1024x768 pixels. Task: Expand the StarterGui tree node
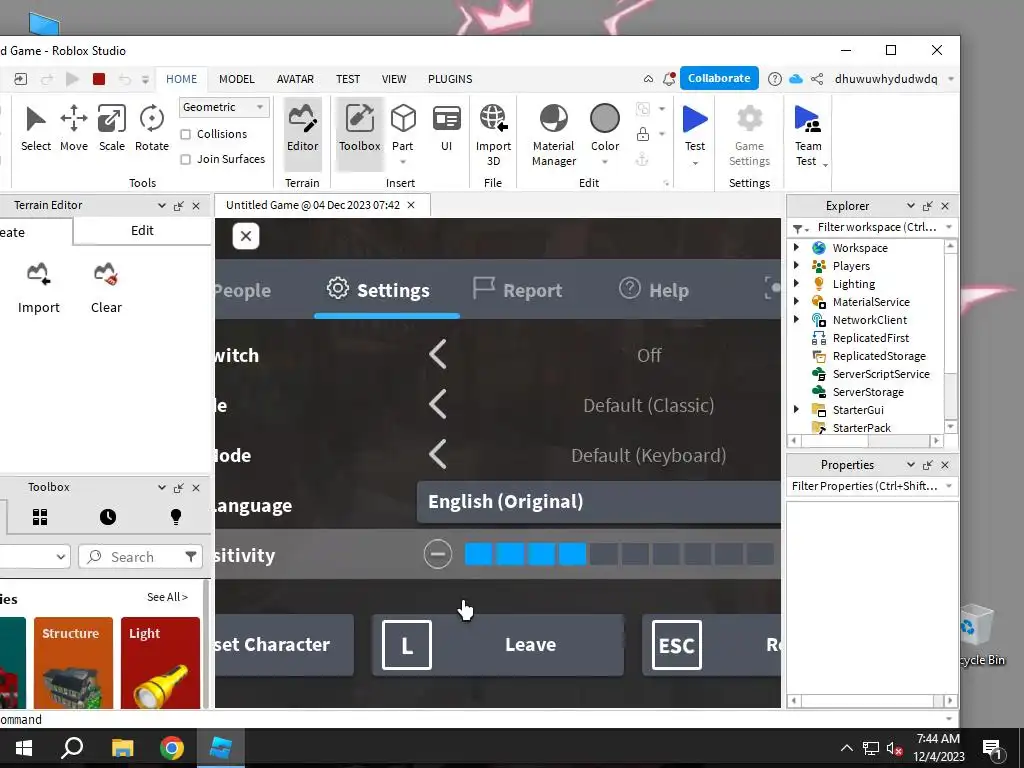pyautogui.click(x=796, y=409)
